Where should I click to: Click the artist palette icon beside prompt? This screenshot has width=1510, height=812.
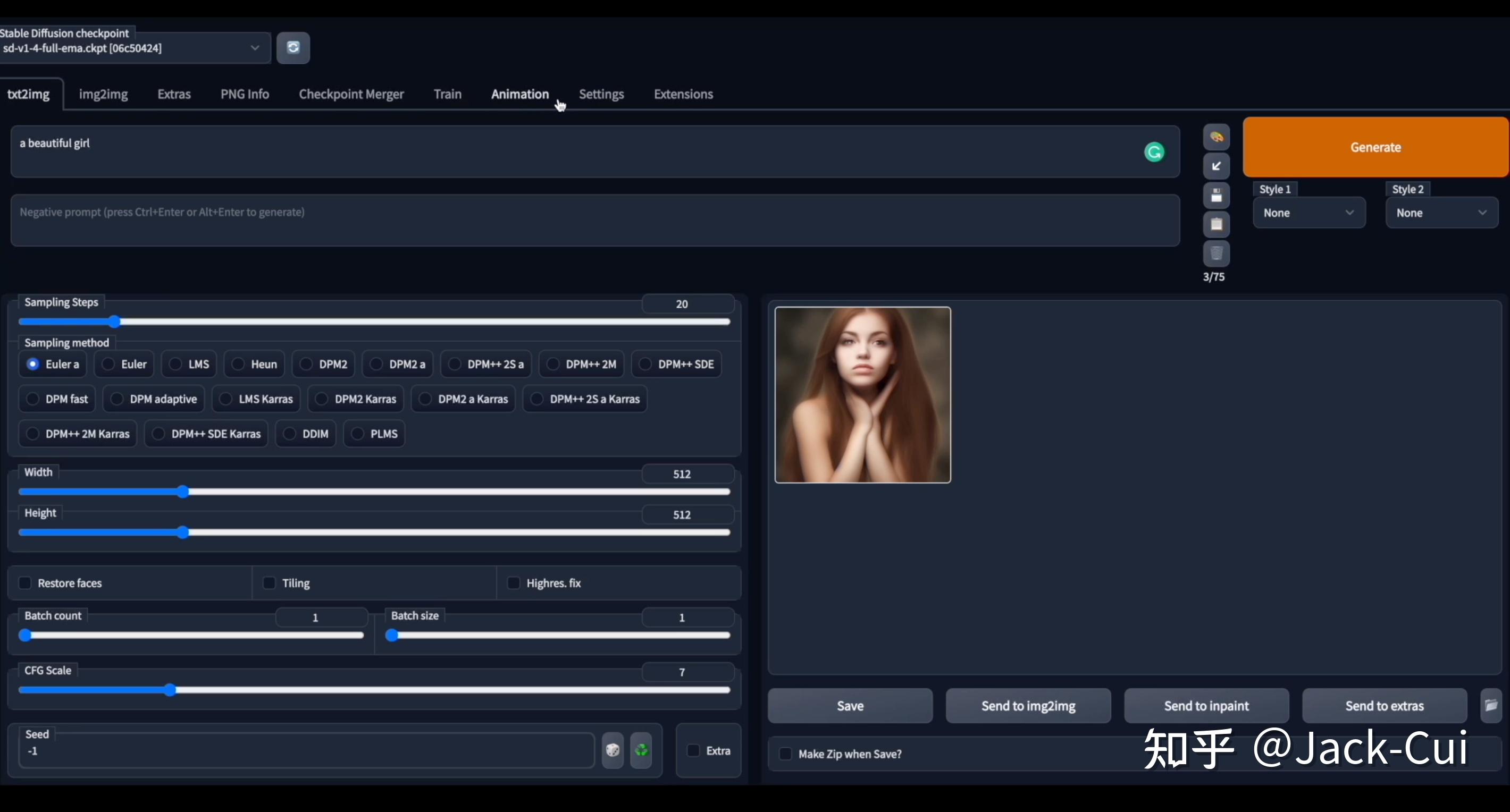[x=1217, y=137]
